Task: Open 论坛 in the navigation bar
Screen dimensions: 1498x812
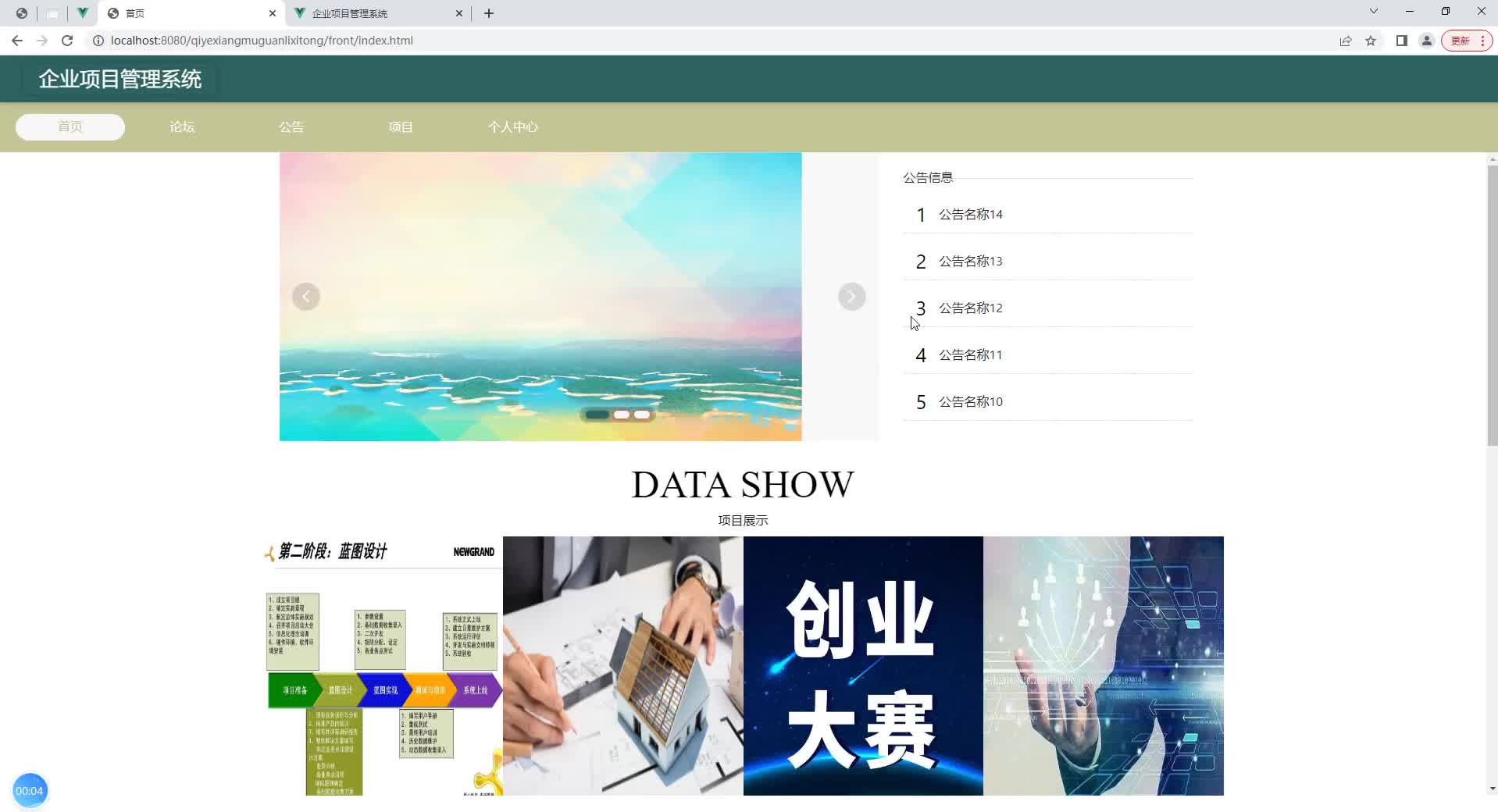Action: pyautogui.click(x=182, y=127)
